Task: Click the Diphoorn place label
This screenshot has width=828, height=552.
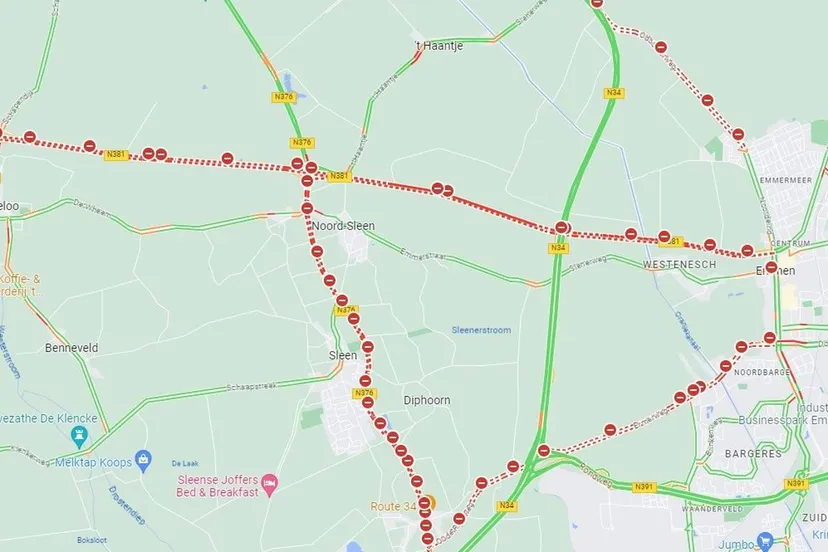Action: (x=427, y=400)
